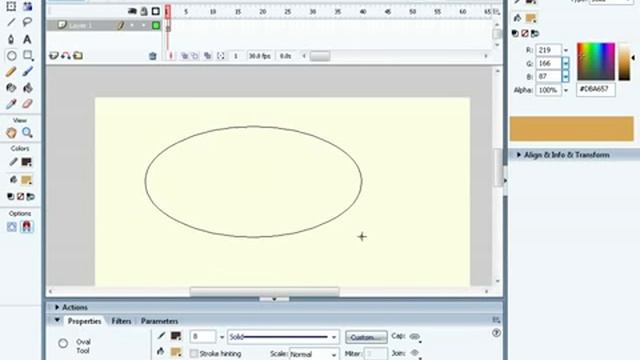640x360 pixels.
Task: Delete layer with trash icon
Action: (153, 56)
